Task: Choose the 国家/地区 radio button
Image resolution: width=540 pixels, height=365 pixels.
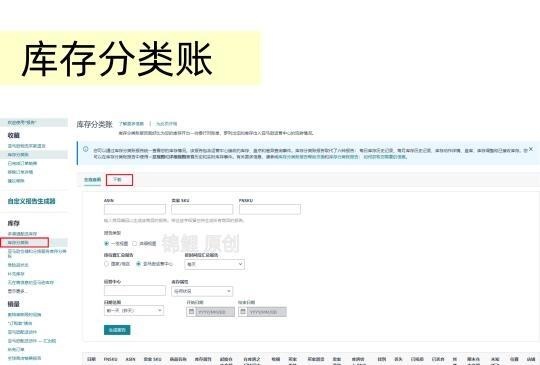Action: coord(106,264)
